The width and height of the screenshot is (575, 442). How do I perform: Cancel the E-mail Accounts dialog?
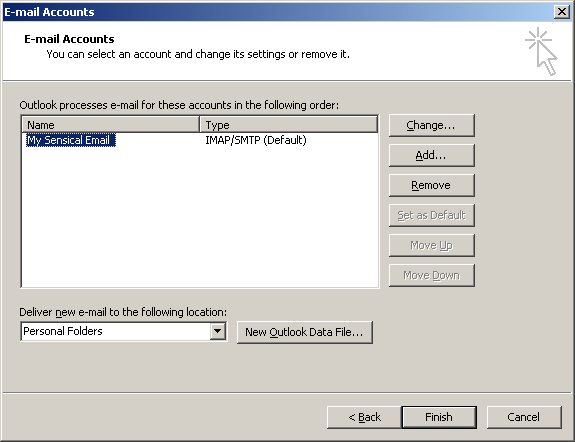point(524,417)
